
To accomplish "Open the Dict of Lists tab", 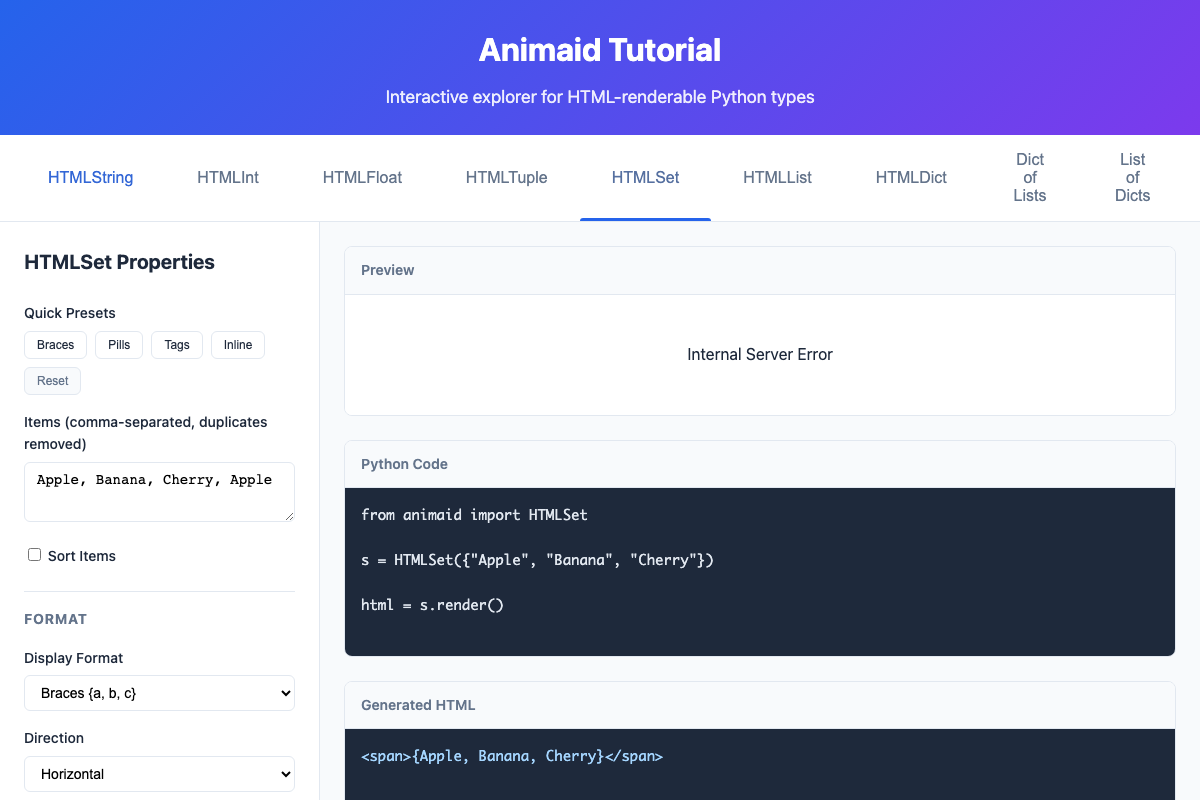I will [x=1029, y=177].
